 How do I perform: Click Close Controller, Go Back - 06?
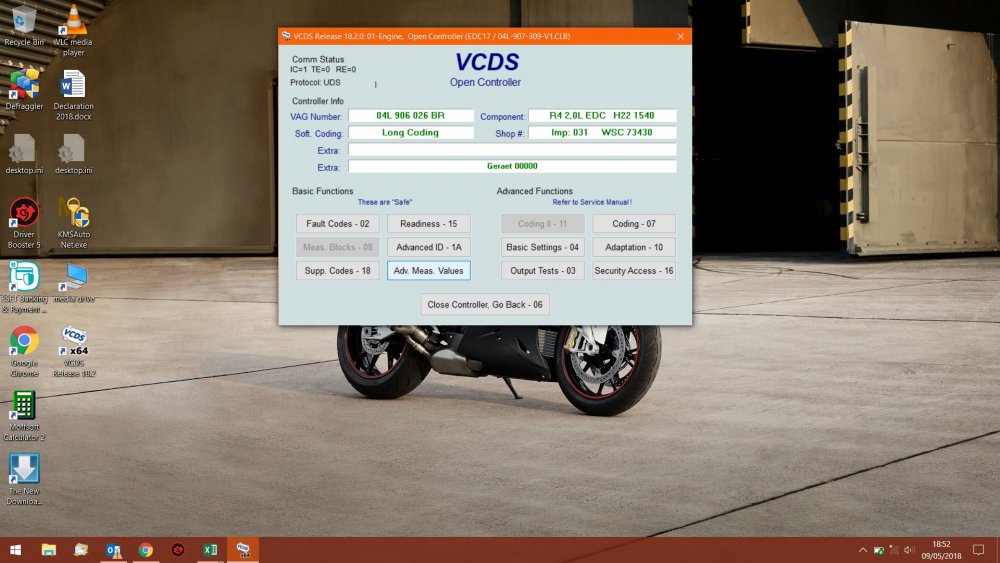pyautogui.click(x=485, y=305)
